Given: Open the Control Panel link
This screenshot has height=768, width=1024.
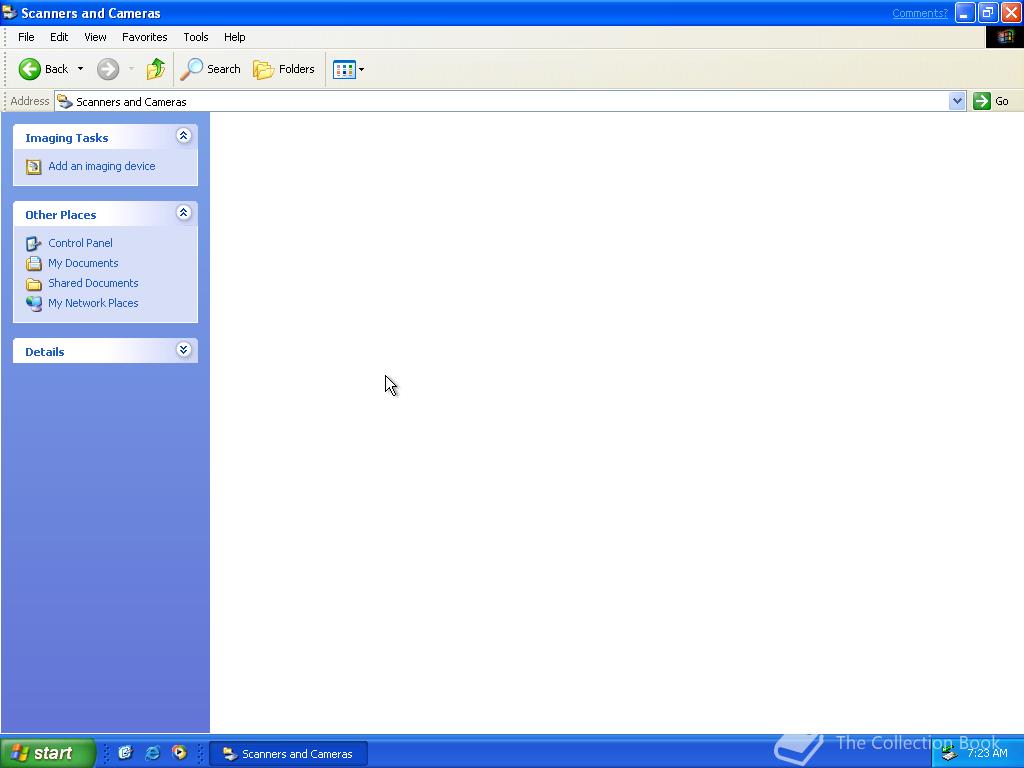Looking at the screenshot, I should (x=80, y=243).
